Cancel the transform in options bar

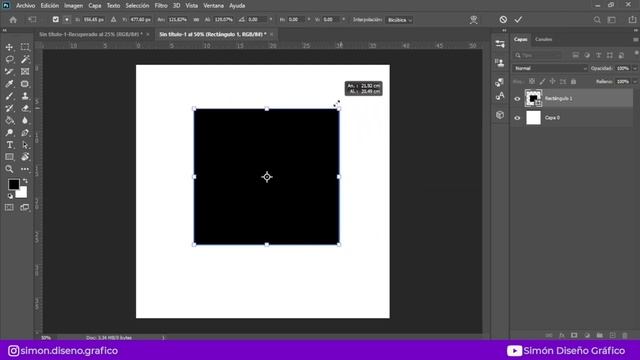pyautogui.click(x=503, y=20)
